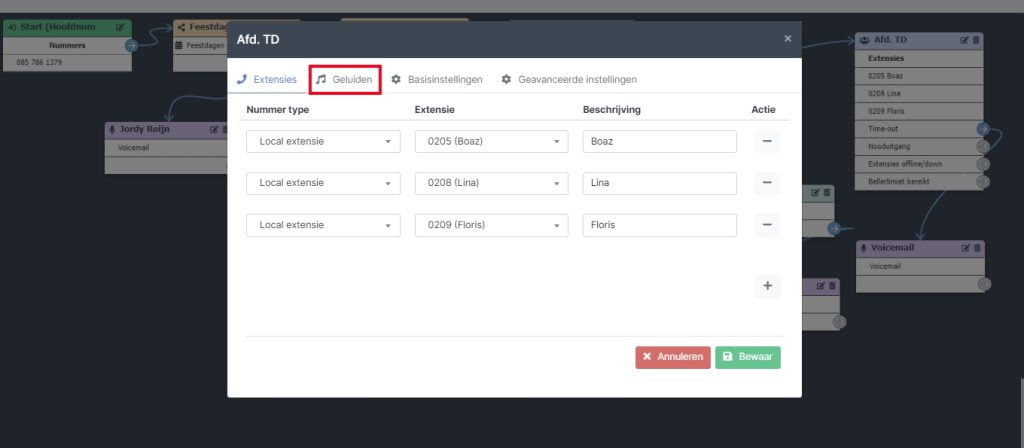Viewport: 1024px width, 448px height.
Task: Open the 0209 (Floris) extensie dropdown
Action: 491,225
